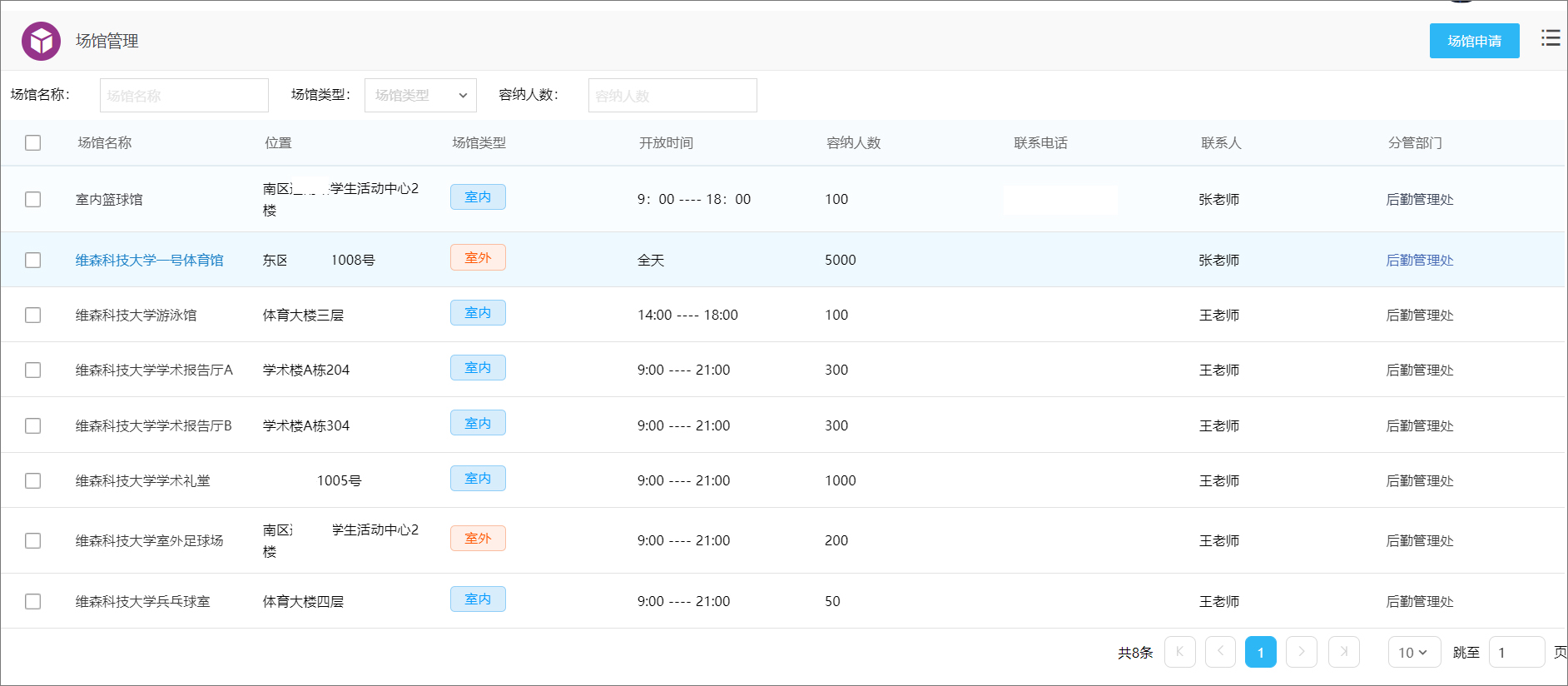Select the 维森科技大学游泳馆 name cell
Viewport: 1568px width, 686px height.
pos(136,315)
